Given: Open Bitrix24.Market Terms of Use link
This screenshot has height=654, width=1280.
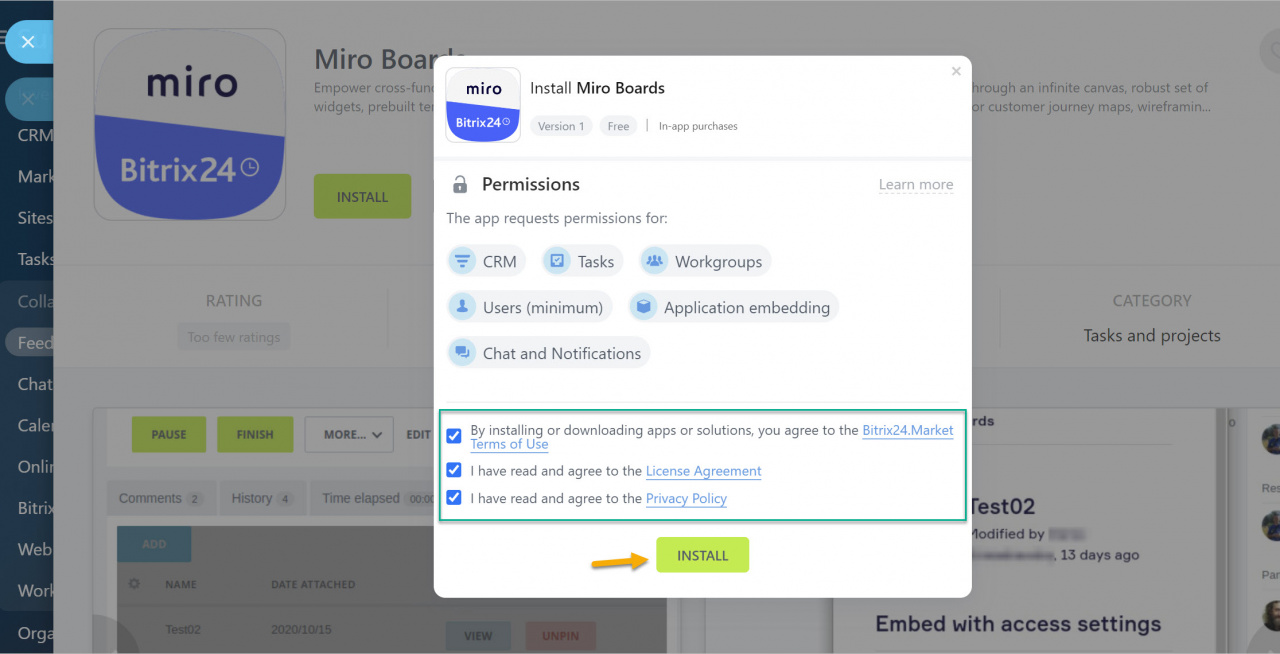Looking at the screenshot, I should tap(712, 437).
